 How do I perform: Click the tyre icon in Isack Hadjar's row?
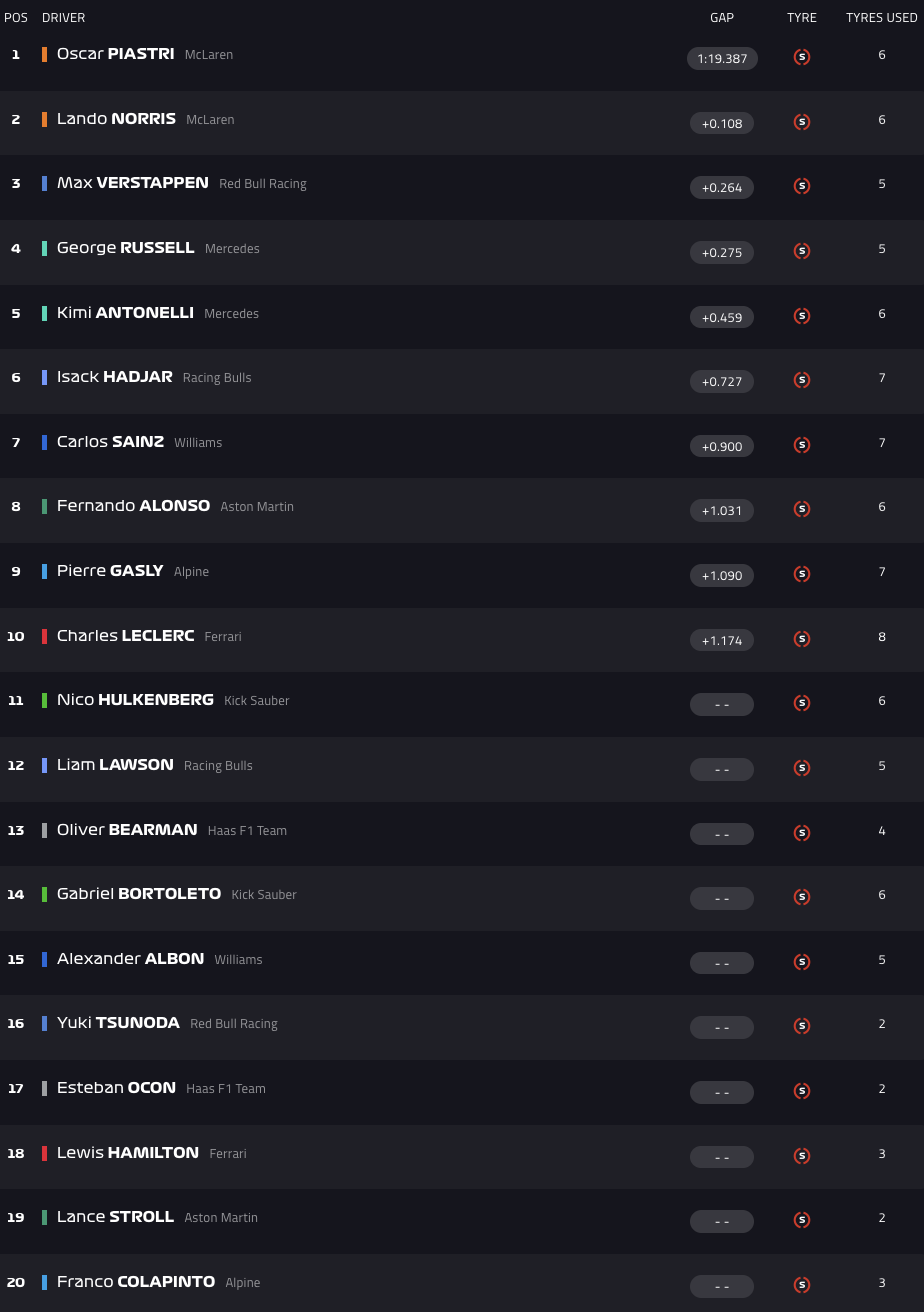click(x=802, y=380)
